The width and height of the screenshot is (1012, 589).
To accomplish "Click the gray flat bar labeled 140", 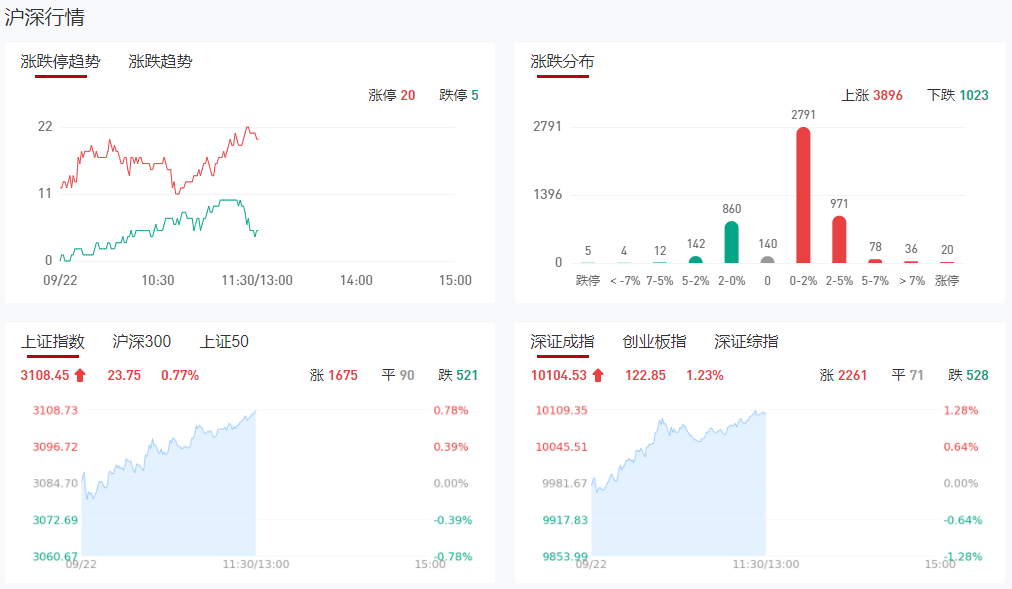I will 767,260.
